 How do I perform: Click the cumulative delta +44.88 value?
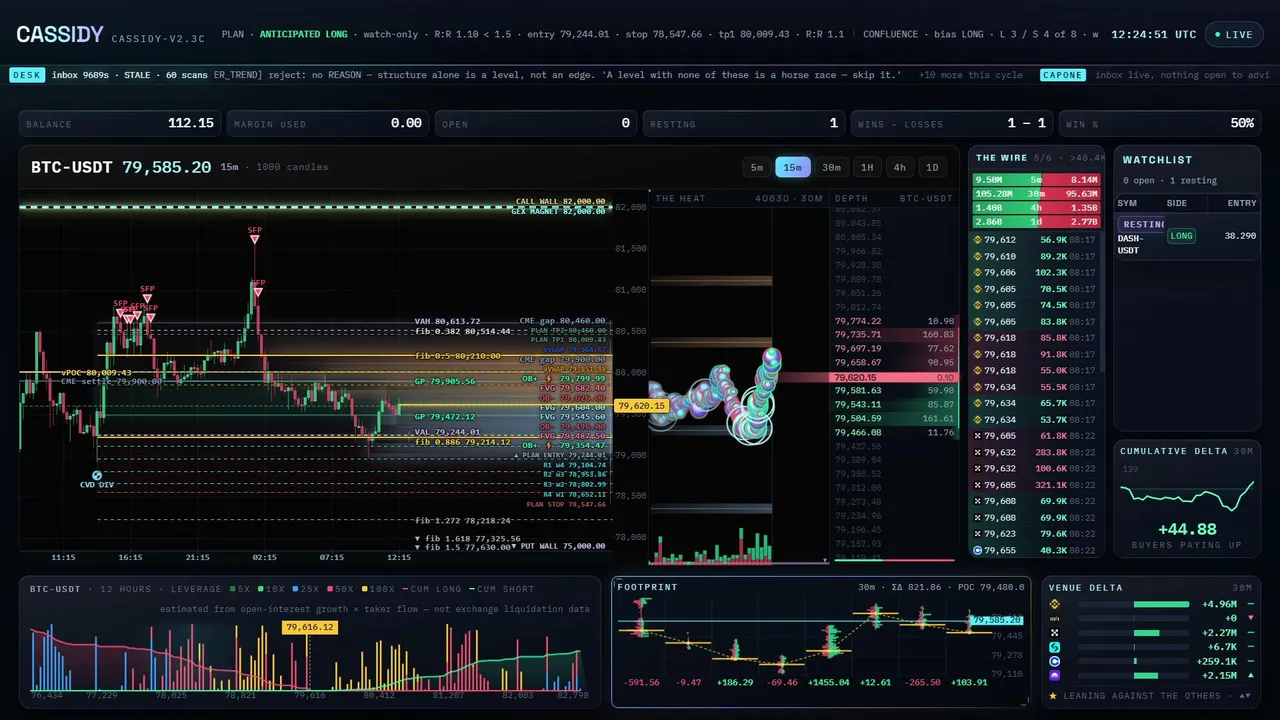tap(1187, 529)
